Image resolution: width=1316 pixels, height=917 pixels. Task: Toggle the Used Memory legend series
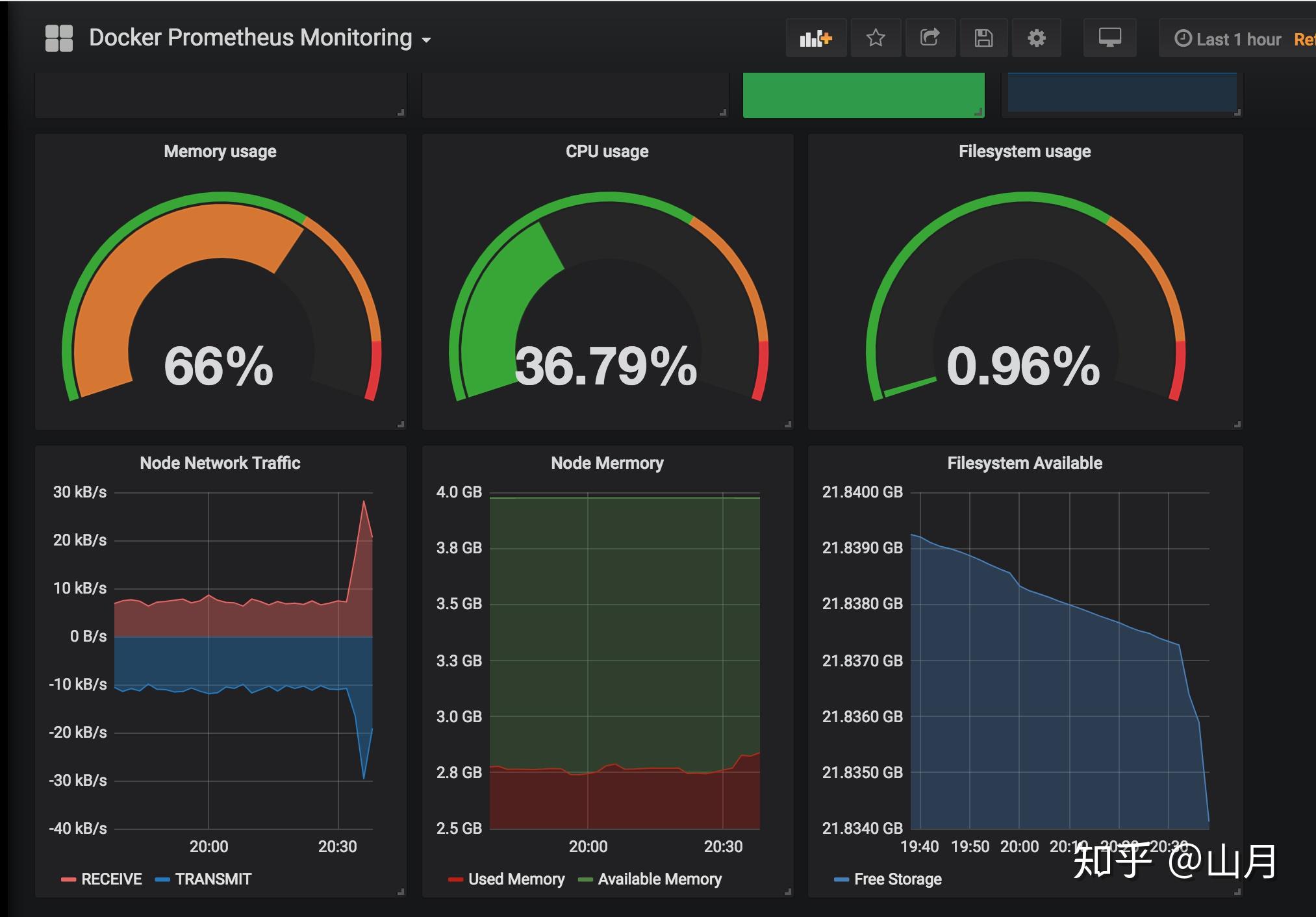pos(516,879)
